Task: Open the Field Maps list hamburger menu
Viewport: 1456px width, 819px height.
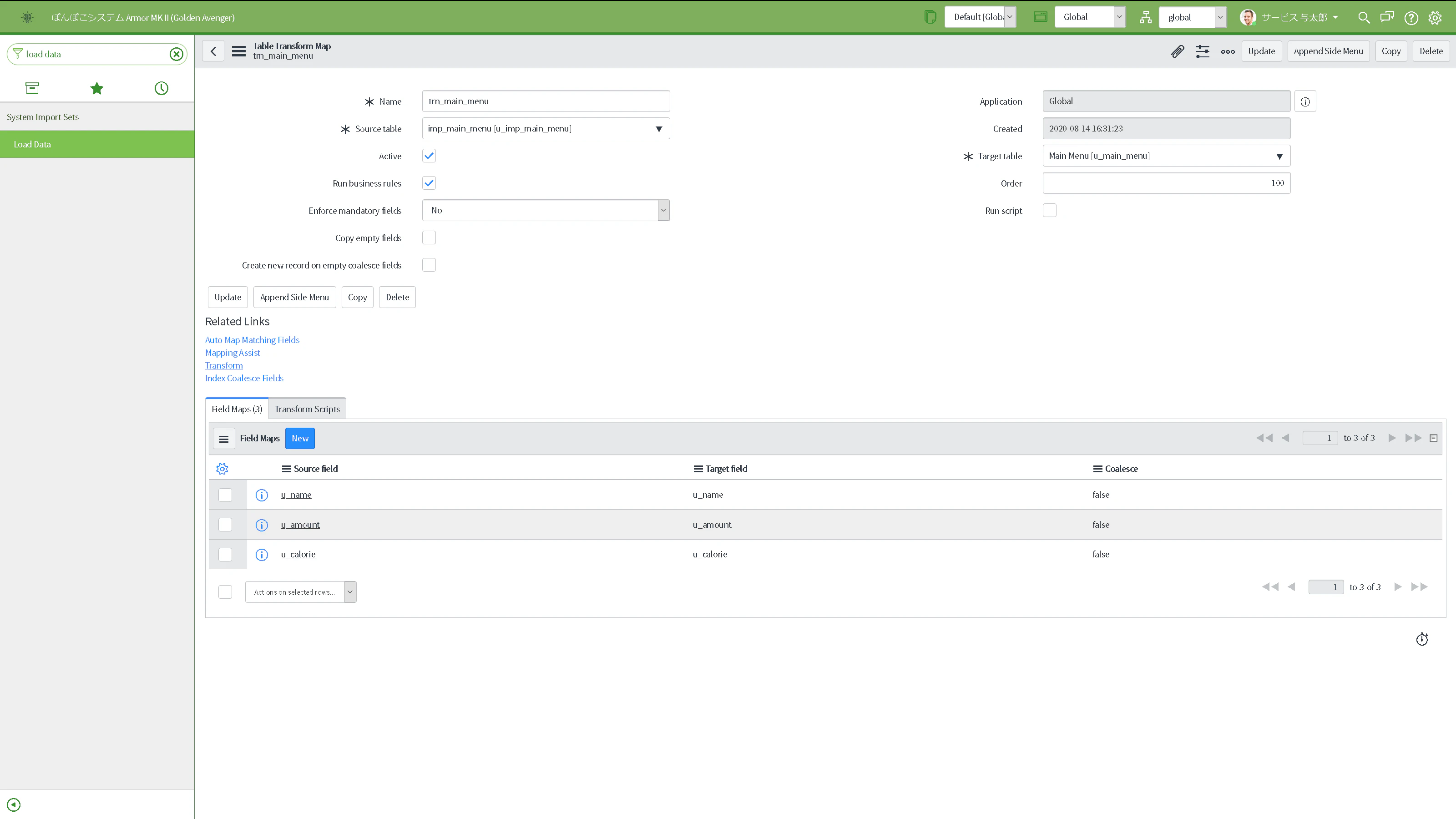Action: (x=224, y=439)
